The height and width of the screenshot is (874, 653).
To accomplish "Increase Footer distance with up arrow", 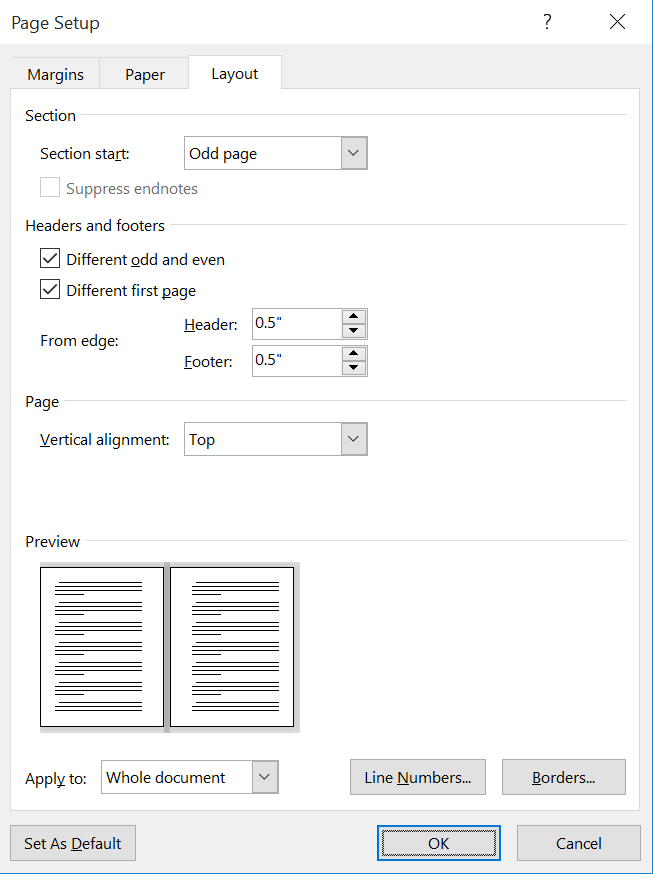I will [354, 354].
